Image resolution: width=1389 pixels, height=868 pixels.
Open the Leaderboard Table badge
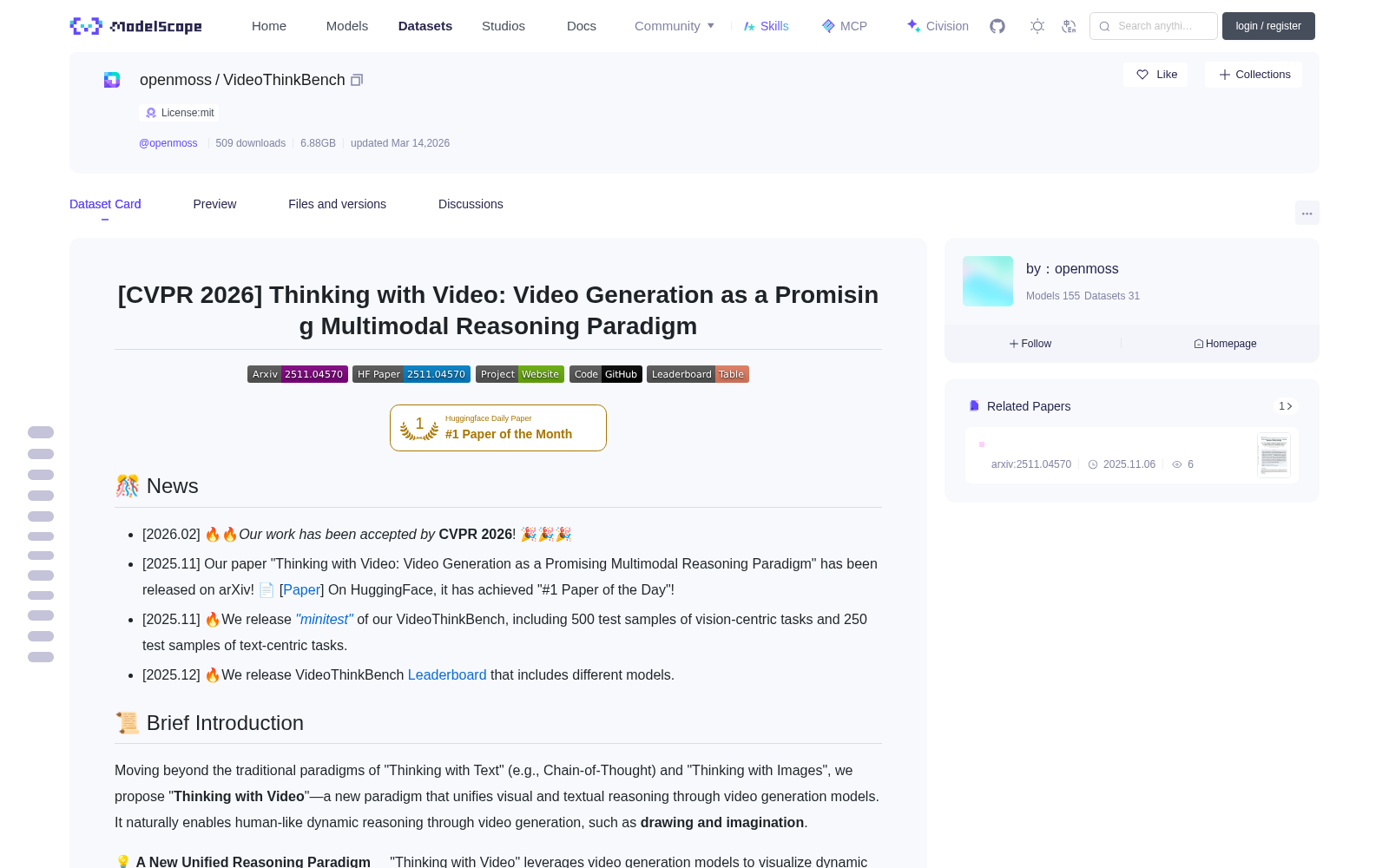coord(698,374)
